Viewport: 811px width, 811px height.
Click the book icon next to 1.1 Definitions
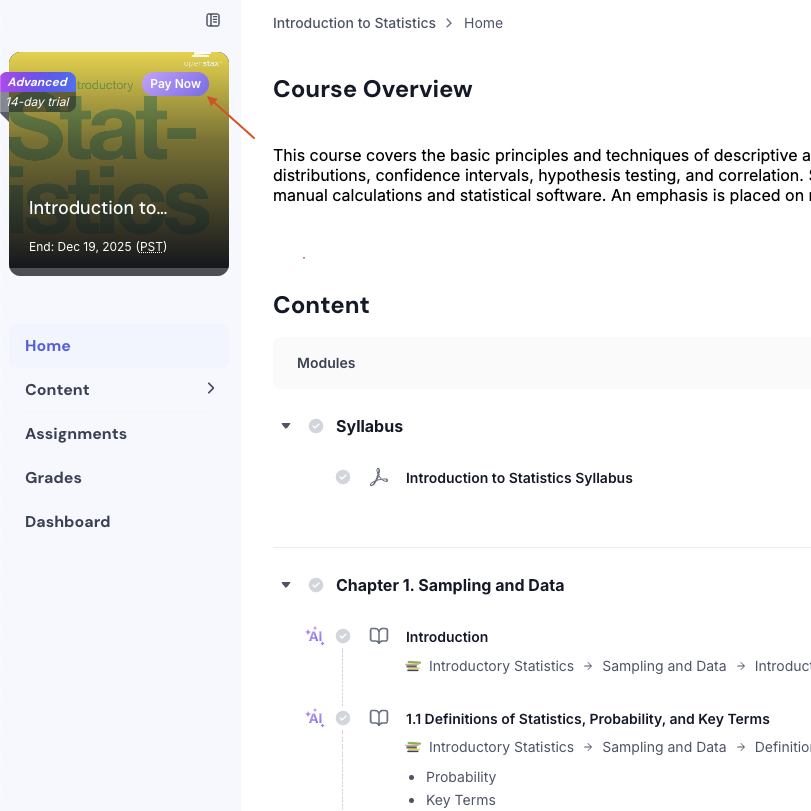(x=379, y=718)
